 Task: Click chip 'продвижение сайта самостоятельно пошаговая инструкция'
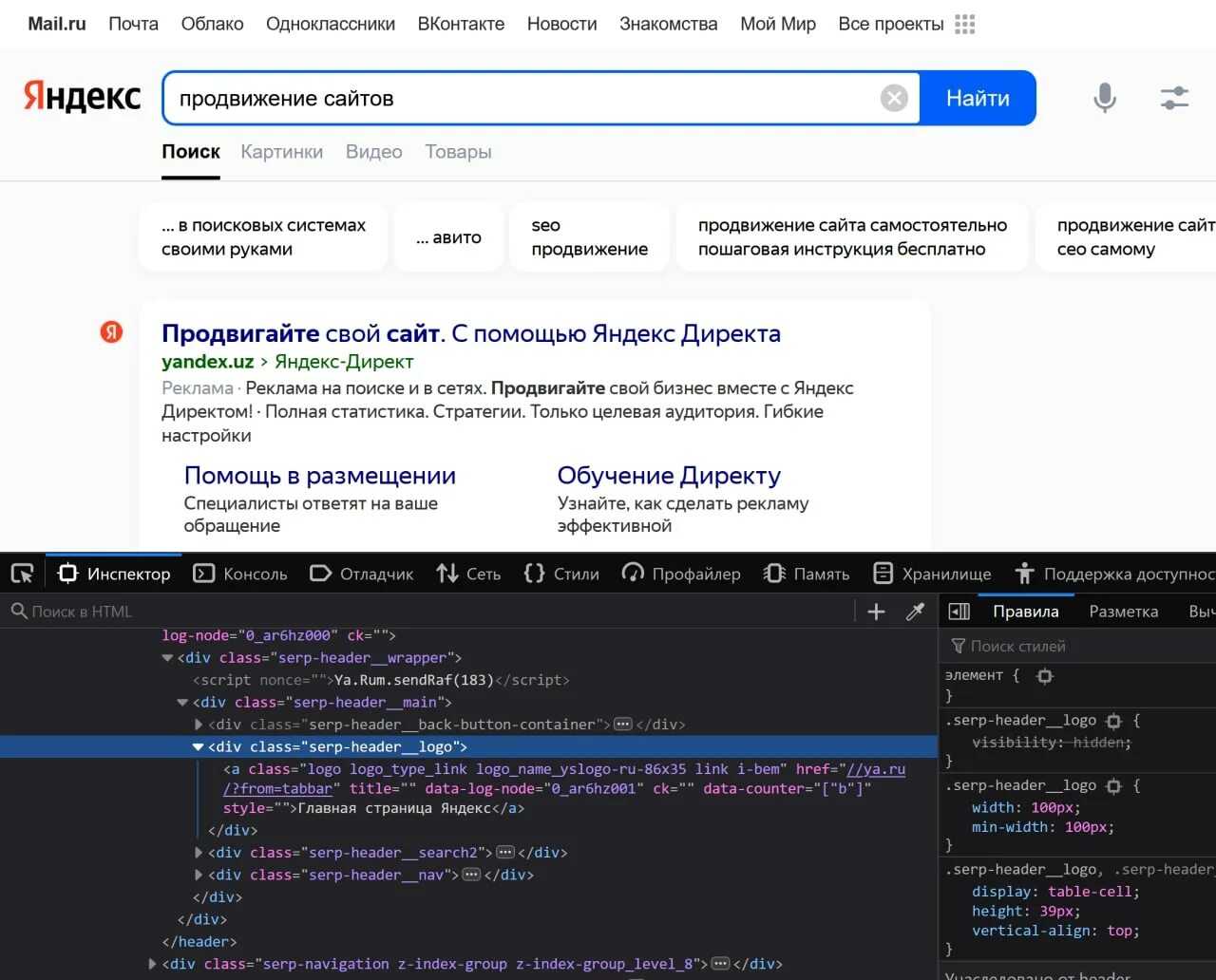tap(852, 237)
